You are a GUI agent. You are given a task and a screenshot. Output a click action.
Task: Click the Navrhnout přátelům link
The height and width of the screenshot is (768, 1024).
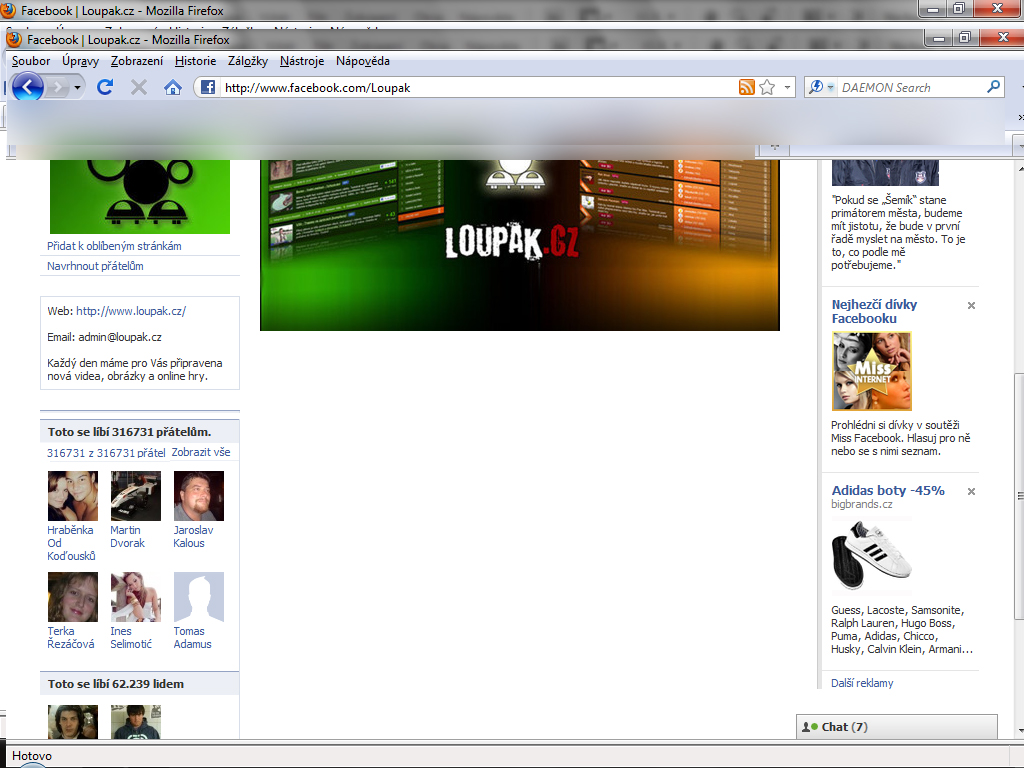pyautogui.click(x=95, y=266)
